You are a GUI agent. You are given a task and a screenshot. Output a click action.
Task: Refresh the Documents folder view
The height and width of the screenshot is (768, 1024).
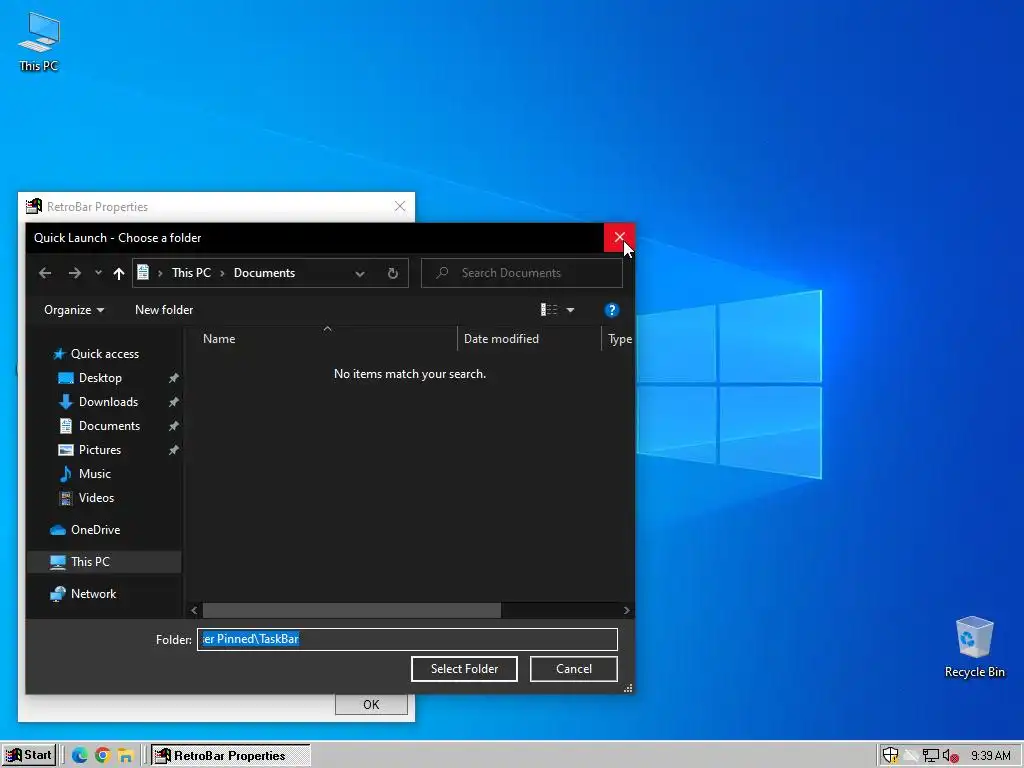pyautogui.click(x=392, y=274)
